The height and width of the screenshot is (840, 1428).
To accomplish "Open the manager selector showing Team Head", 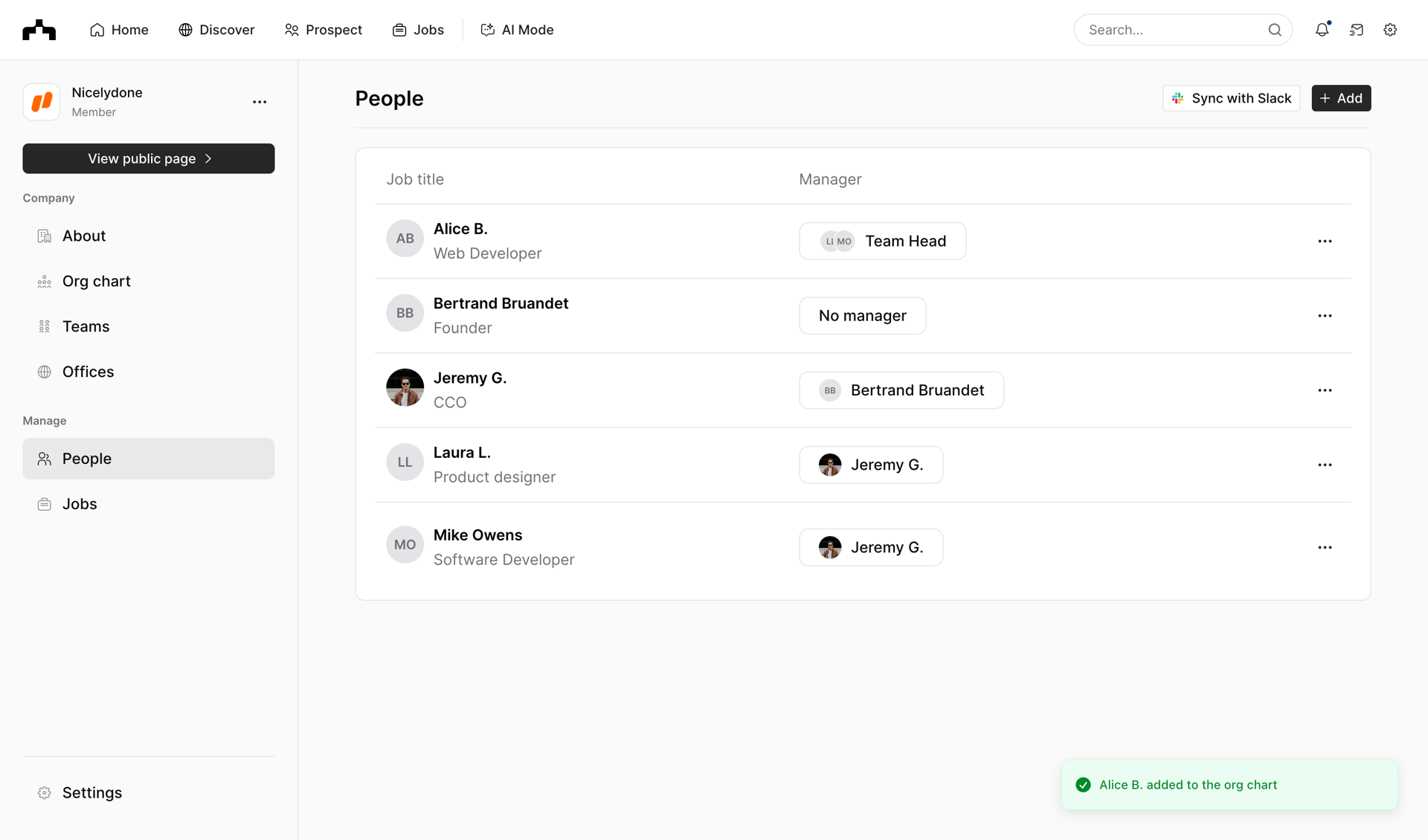I will coord(882,241).
